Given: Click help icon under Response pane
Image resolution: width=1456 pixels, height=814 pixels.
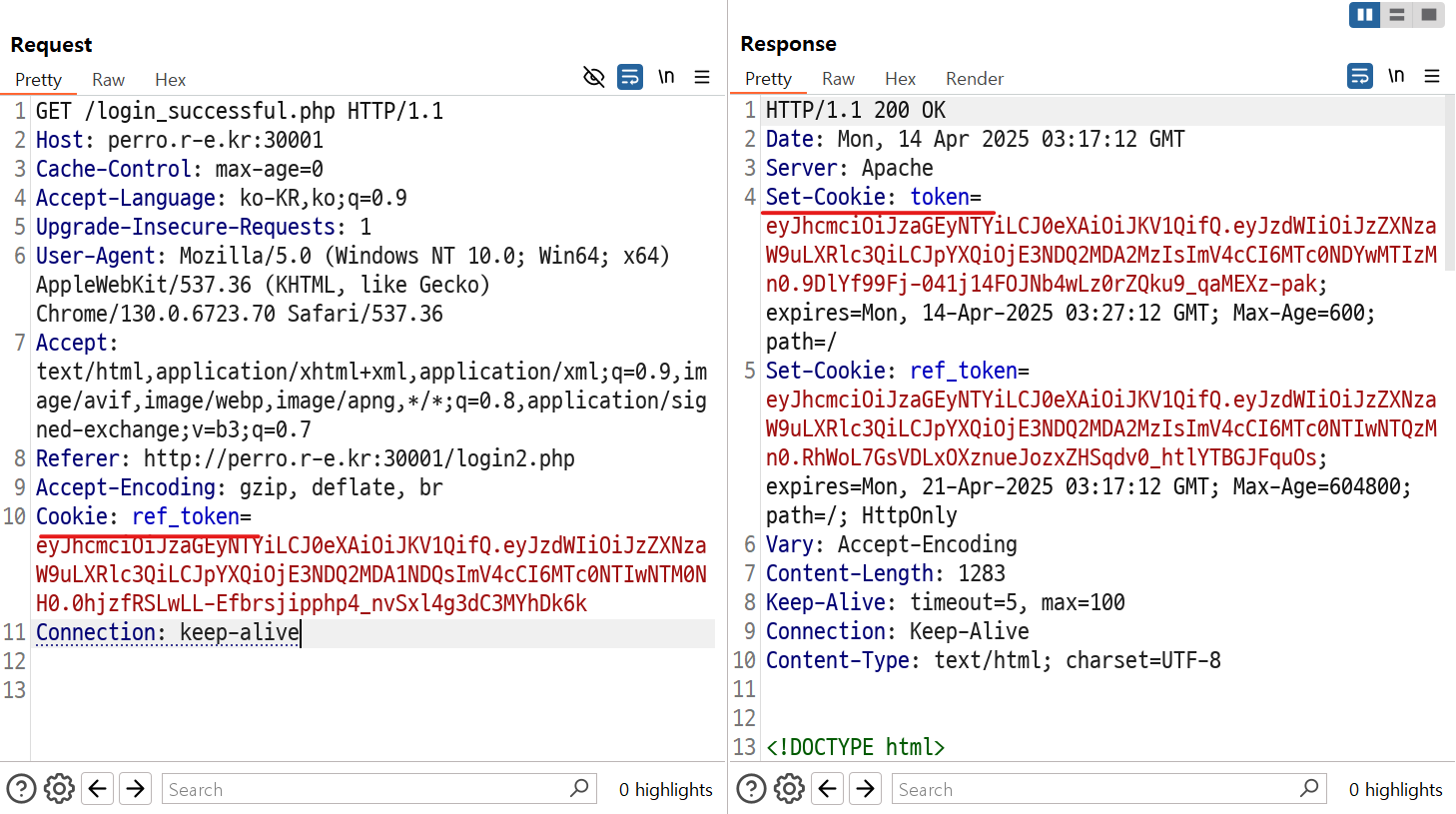Looking at the screenshot, I should coord(752,789).
